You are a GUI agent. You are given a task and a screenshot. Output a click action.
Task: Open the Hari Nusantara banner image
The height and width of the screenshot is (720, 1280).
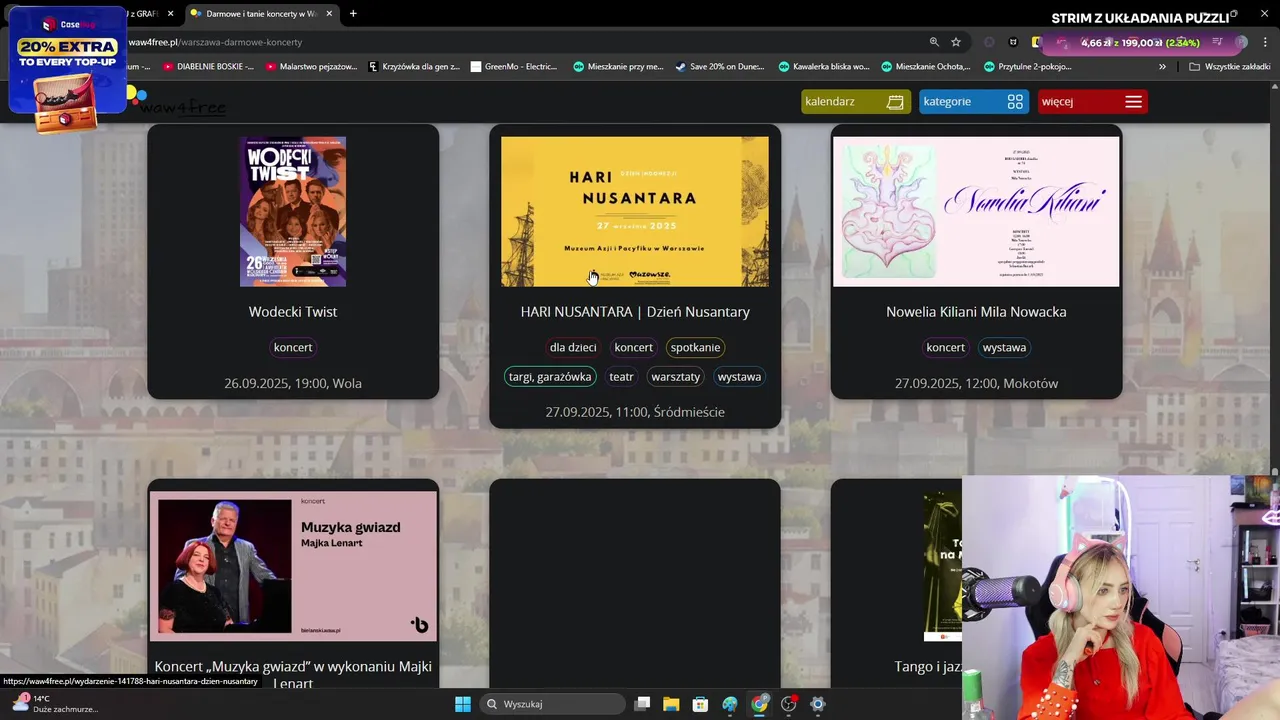pyautogui.click(x=635, y=212)
